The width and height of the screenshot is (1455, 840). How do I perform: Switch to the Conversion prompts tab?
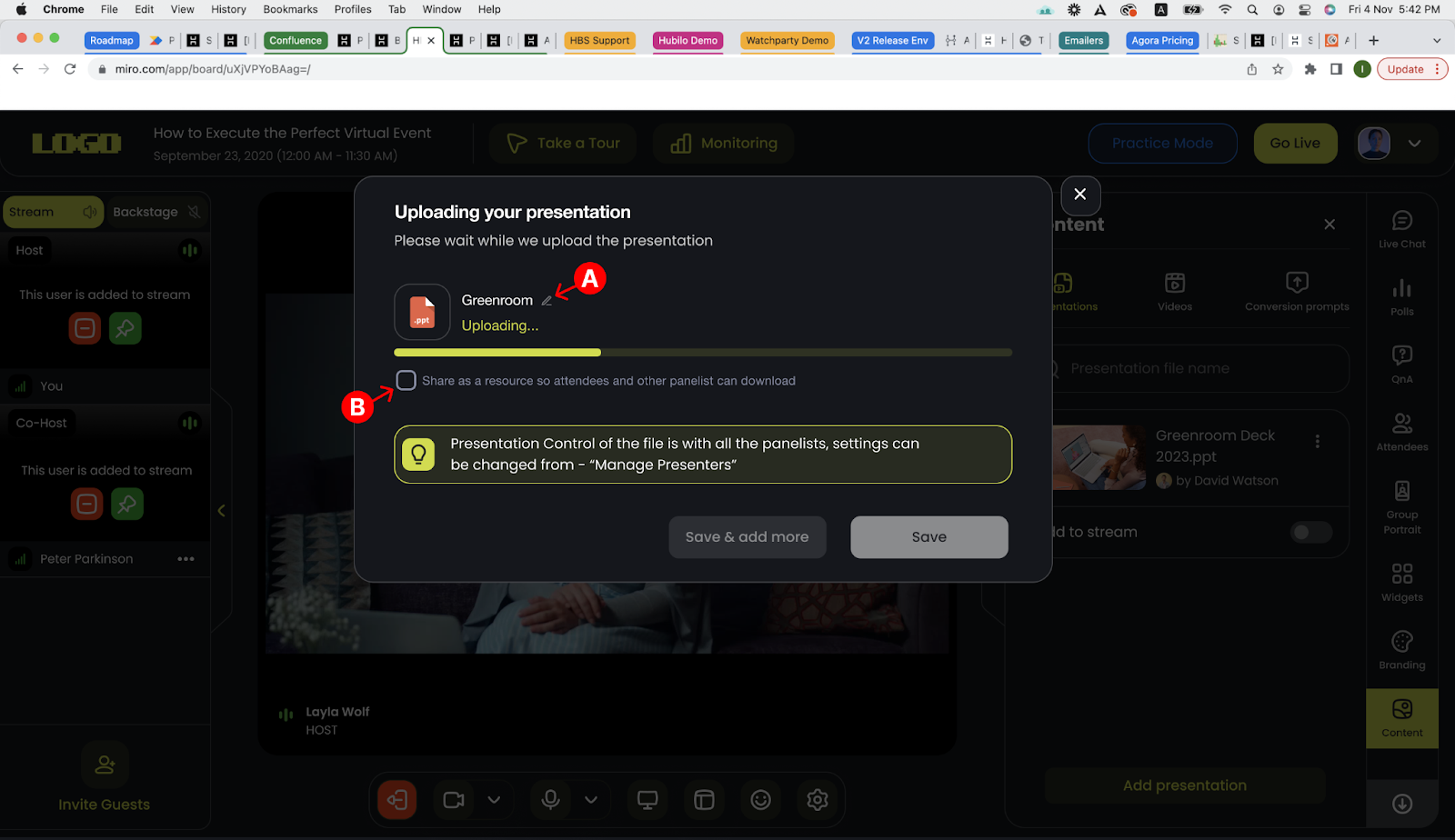1297,292
